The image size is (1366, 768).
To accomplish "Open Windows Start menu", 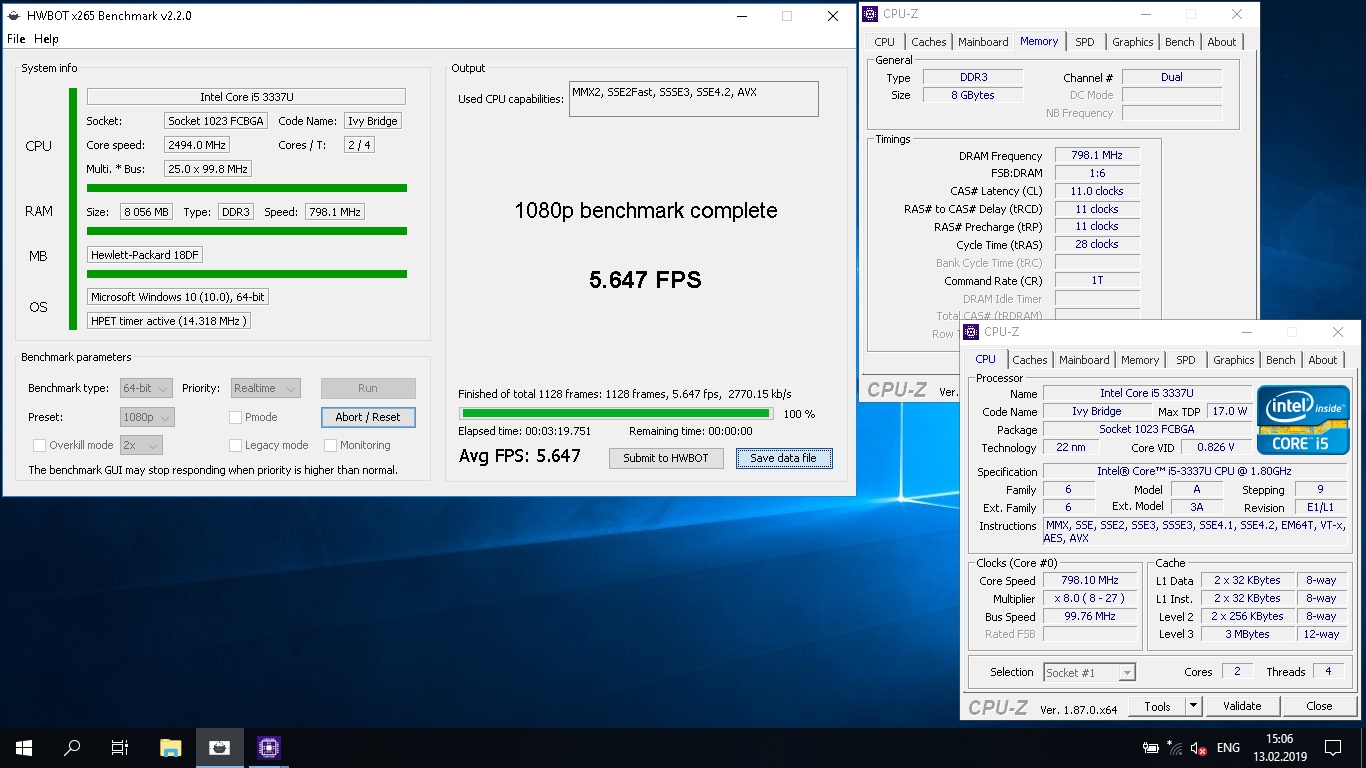I will (23, 747).
